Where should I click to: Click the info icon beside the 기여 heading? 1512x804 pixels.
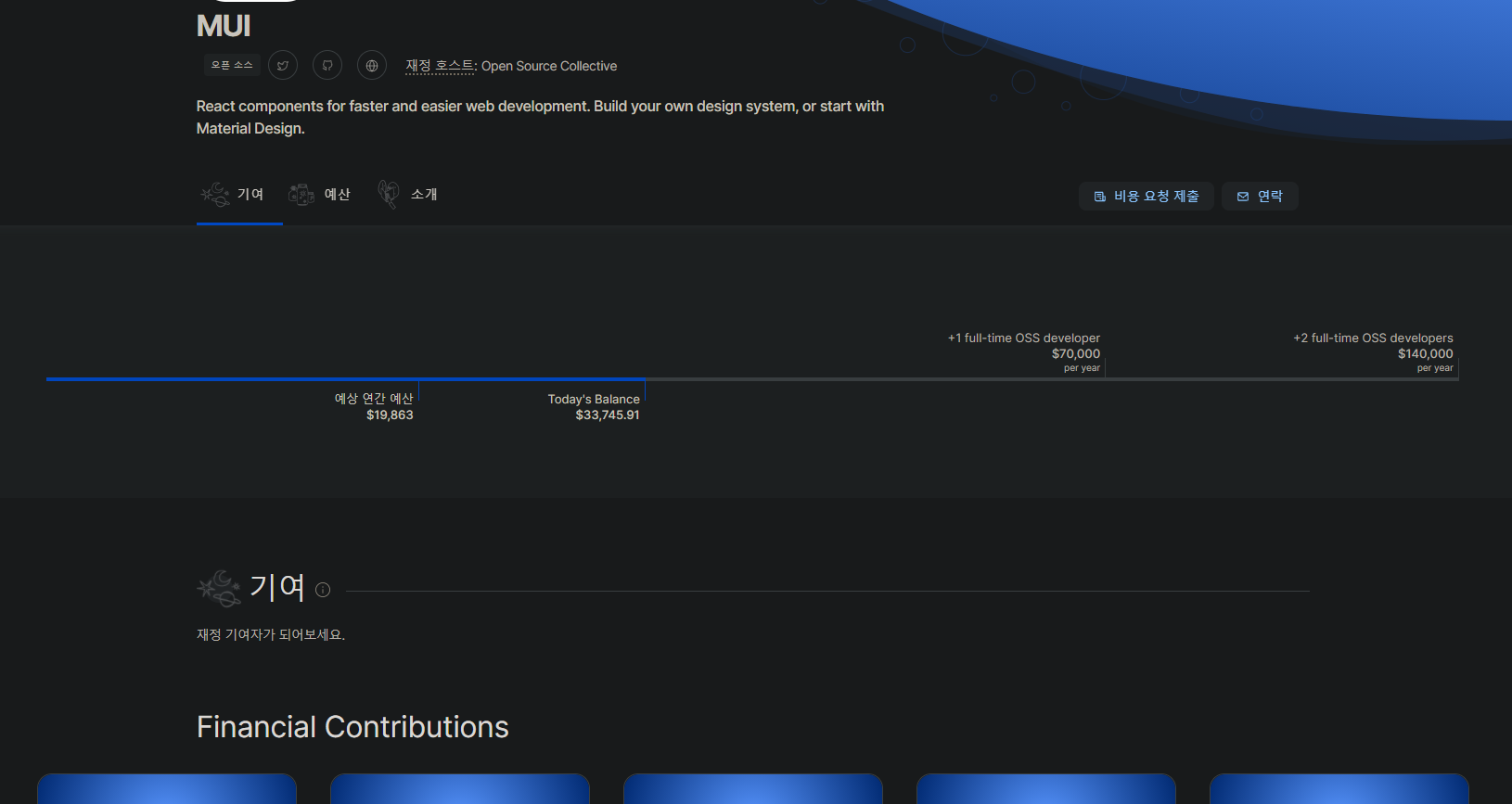pyautogui.click(x=323, y=590)
